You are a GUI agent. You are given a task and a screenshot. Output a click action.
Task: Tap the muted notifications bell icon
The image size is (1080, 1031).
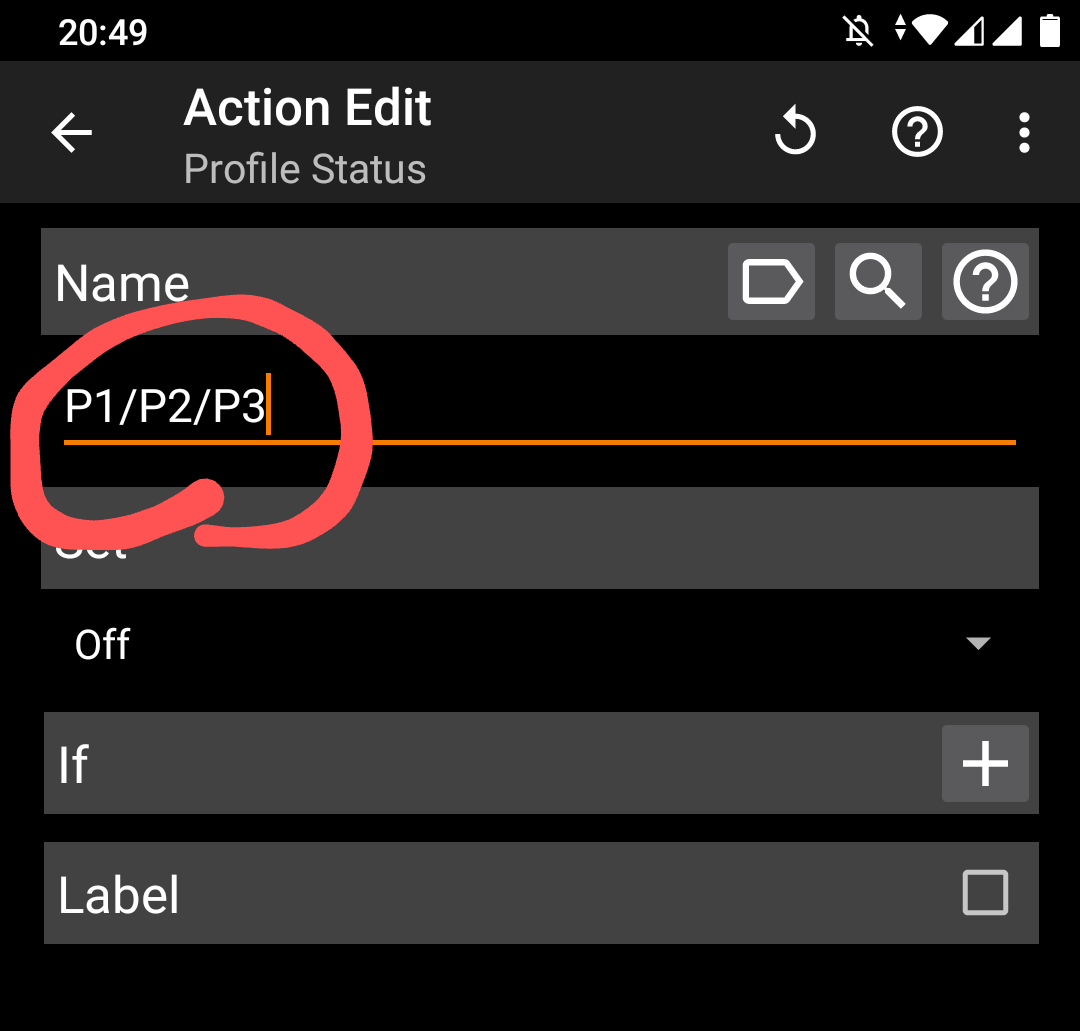tap(857, 31)
